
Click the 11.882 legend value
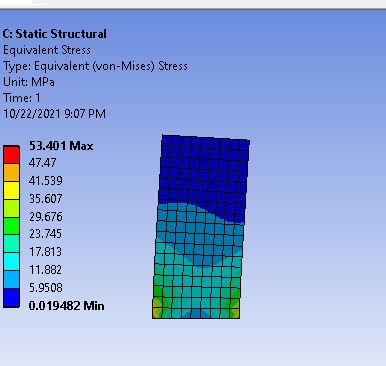click(45, 270)
